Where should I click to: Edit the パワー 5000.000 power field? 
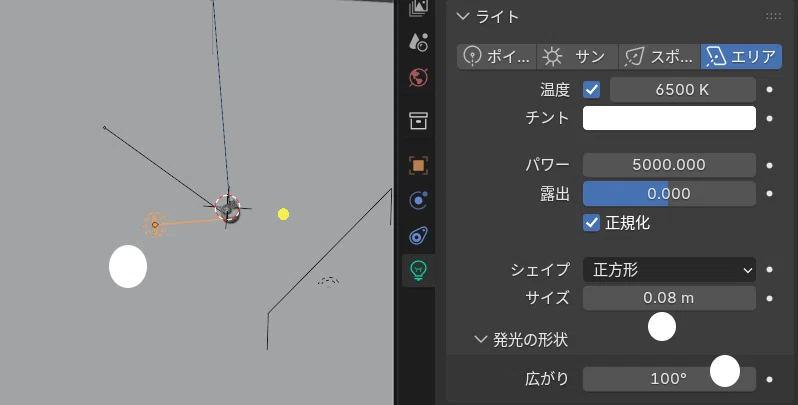[x=669, y=165]
